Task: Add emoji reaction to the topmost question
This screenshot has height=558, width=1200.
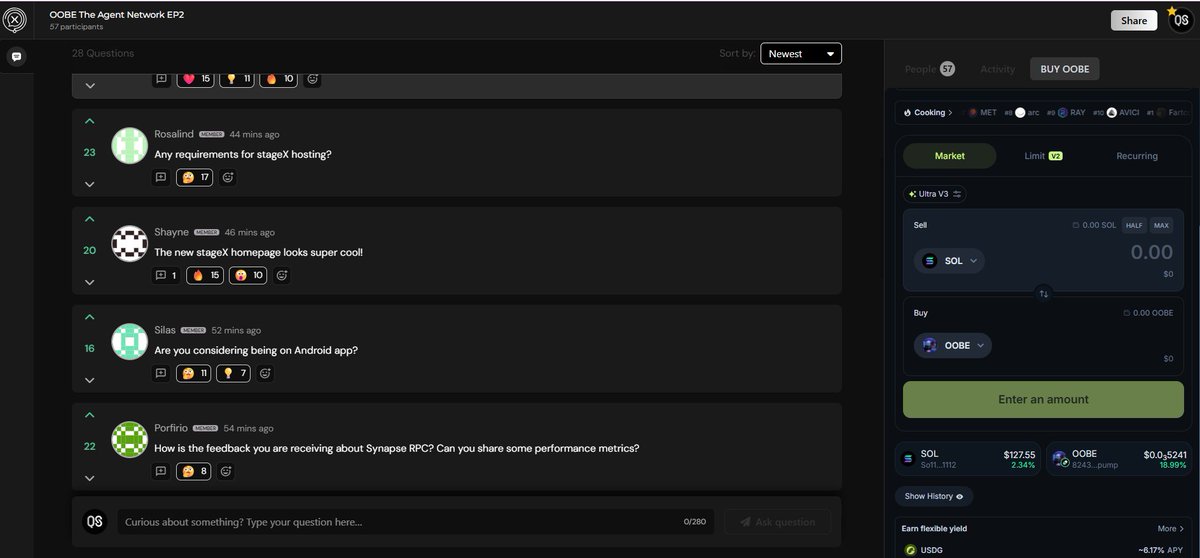Action: tap(313, 78)
